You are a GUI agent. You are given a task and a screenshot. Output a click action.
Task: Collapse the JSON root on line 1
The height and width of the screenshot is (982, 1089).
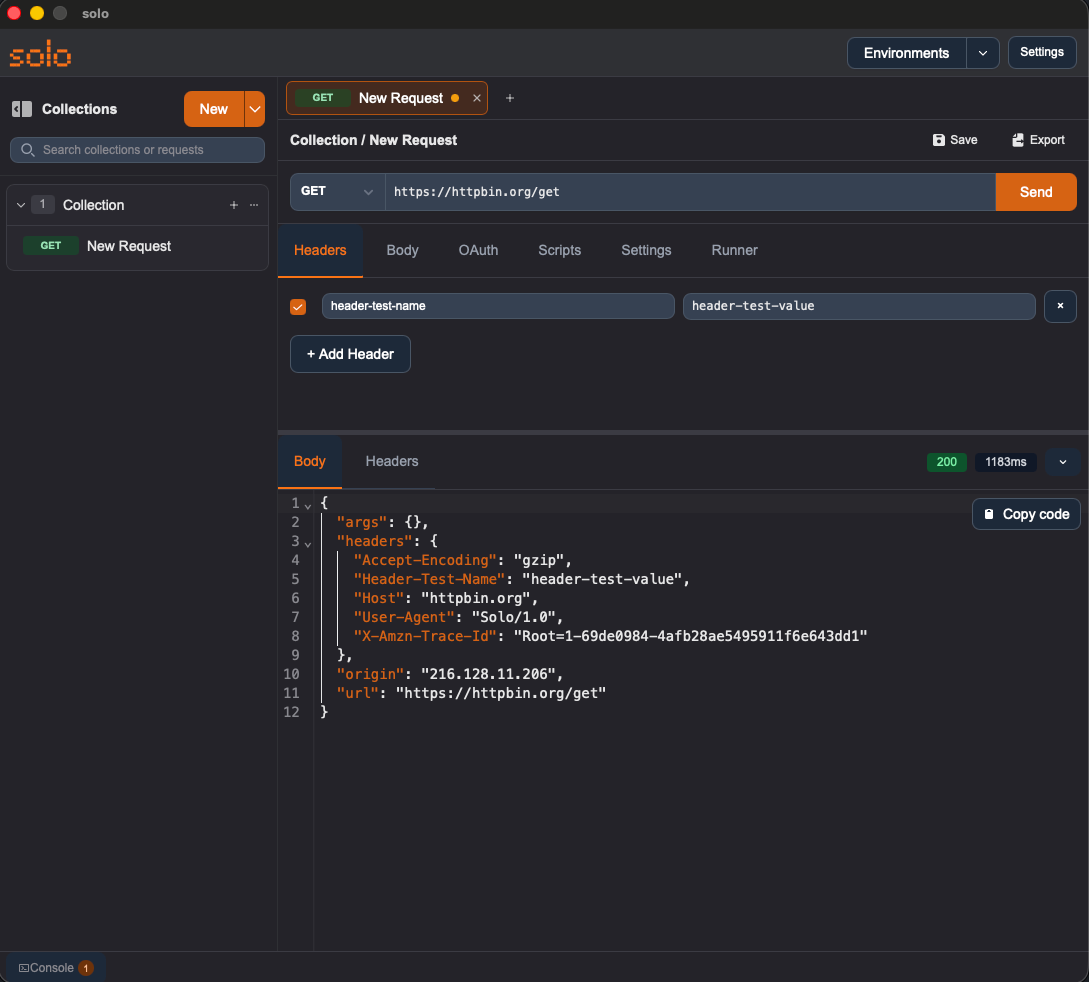[x=308, y=504]
